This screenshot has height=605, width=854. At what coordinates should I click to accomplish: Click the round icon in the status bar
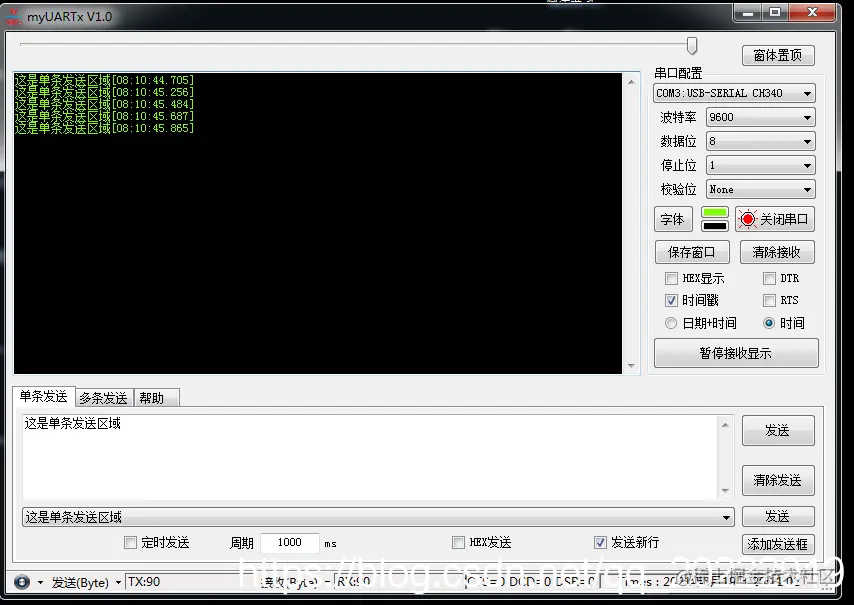[22, 582]
